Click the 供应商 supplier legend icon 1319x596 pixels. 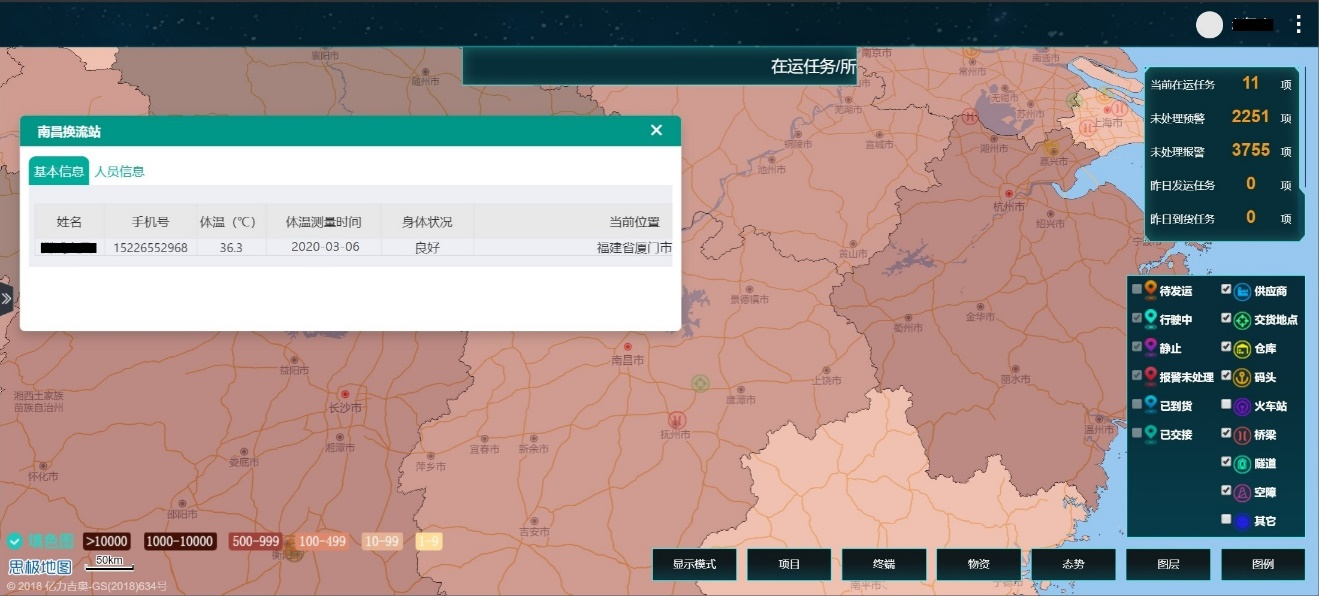point(1242,291)
